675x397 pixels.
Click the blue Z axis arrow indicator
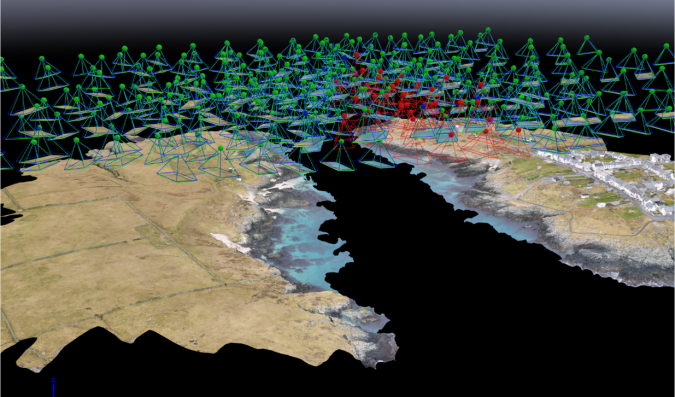53,387
